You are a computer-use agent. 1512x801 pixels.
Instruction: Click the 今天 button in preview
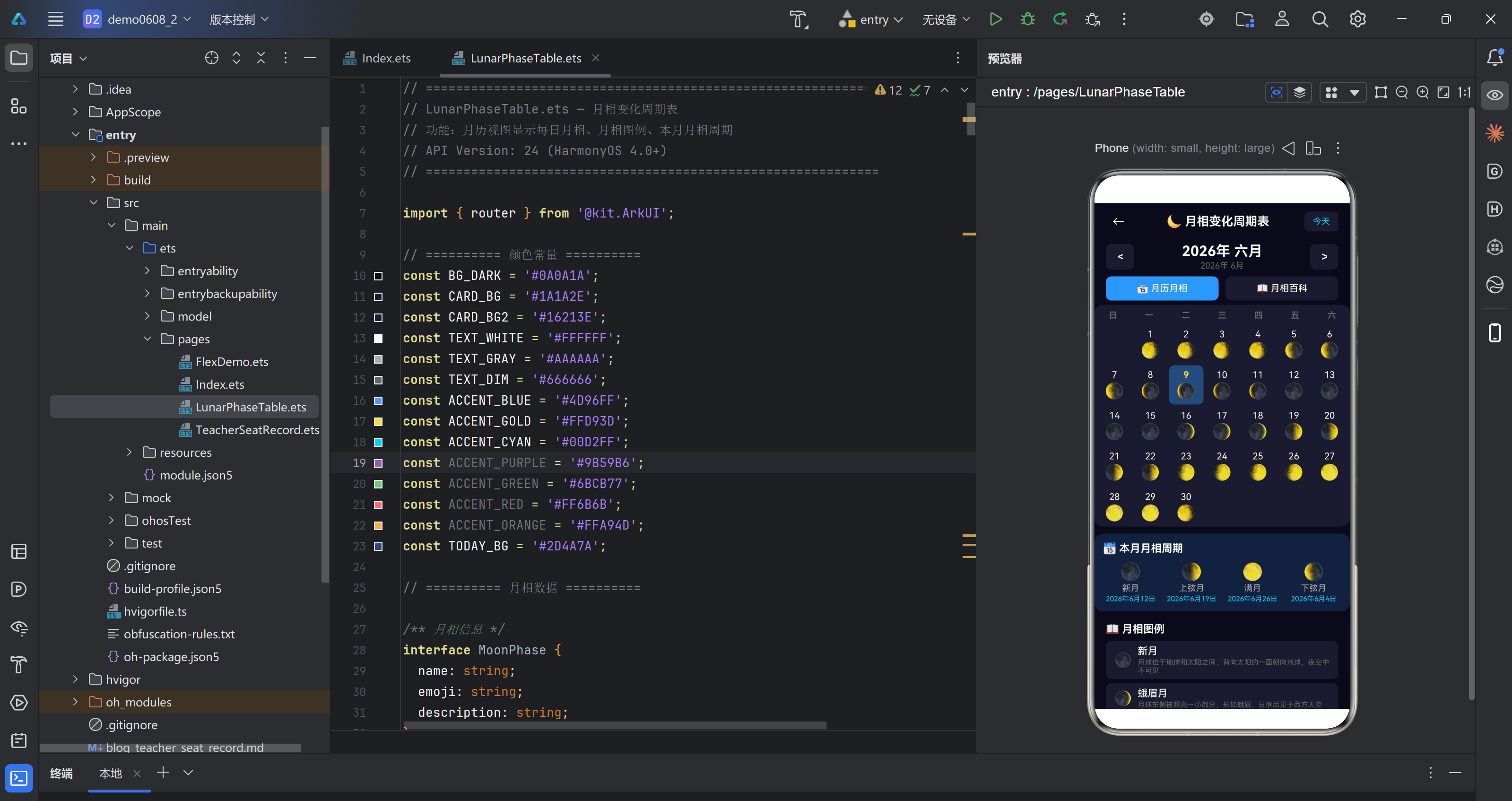point(1321,221)
